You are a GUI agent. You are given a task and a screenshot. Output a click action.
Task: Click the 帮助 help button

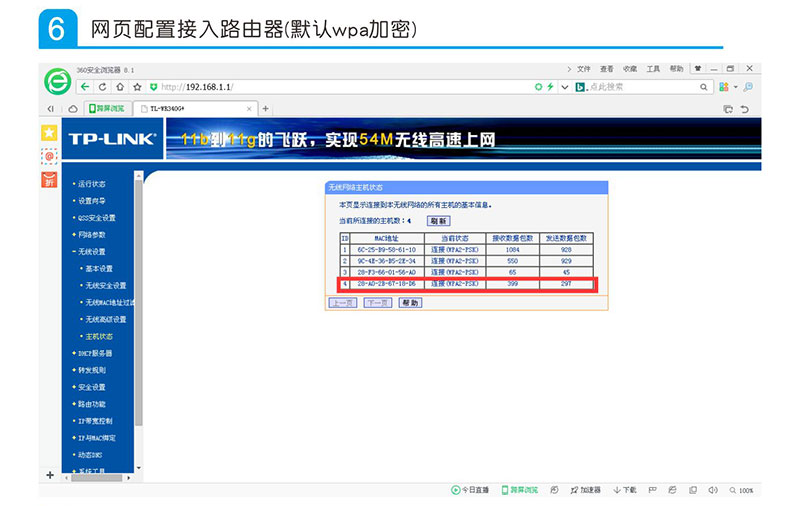click(410, 303)
